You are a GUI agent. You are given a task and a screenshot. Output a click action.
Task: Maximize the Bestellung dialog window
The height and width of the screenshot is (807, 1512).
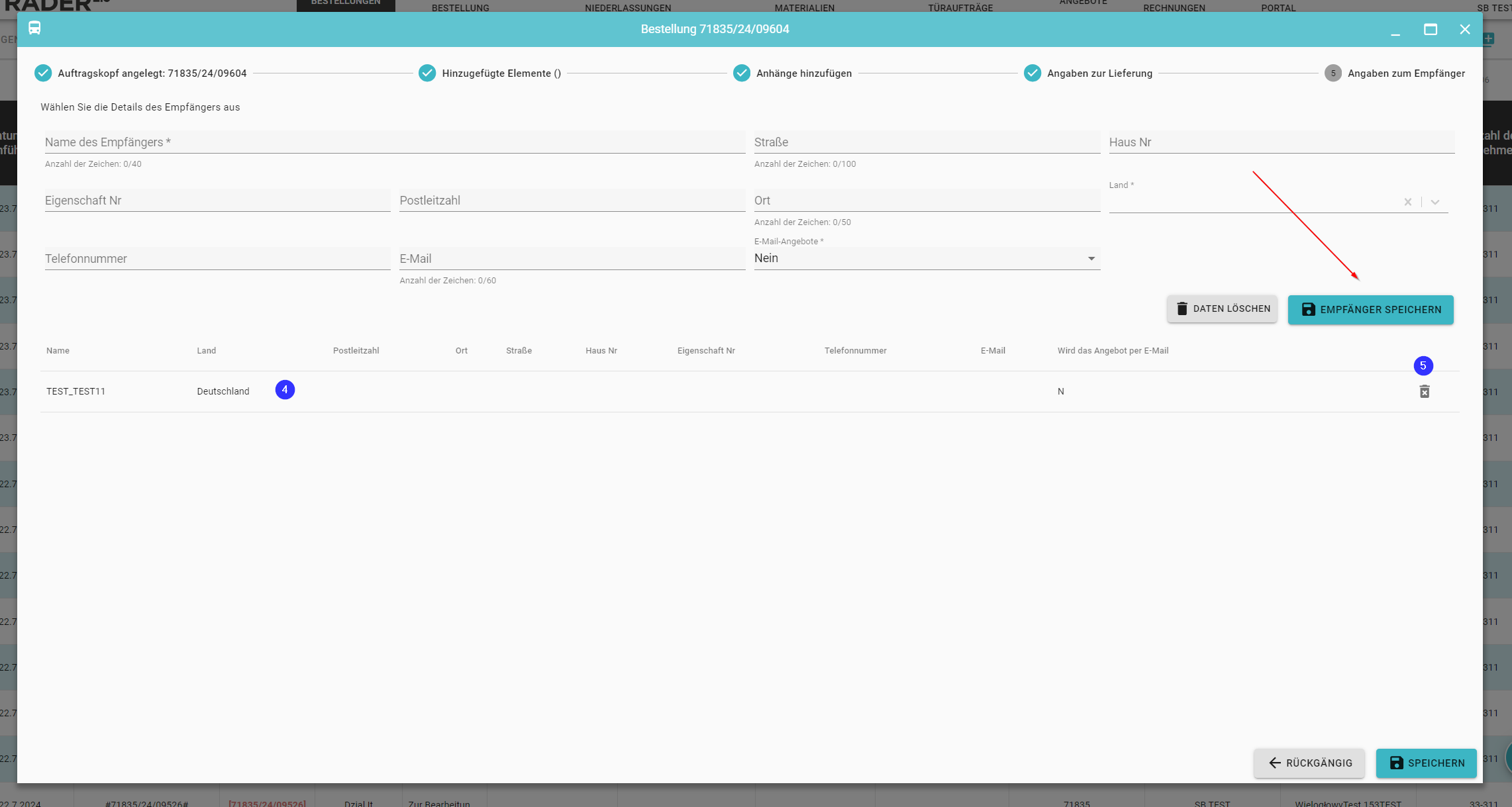[x=1430, y=29]
